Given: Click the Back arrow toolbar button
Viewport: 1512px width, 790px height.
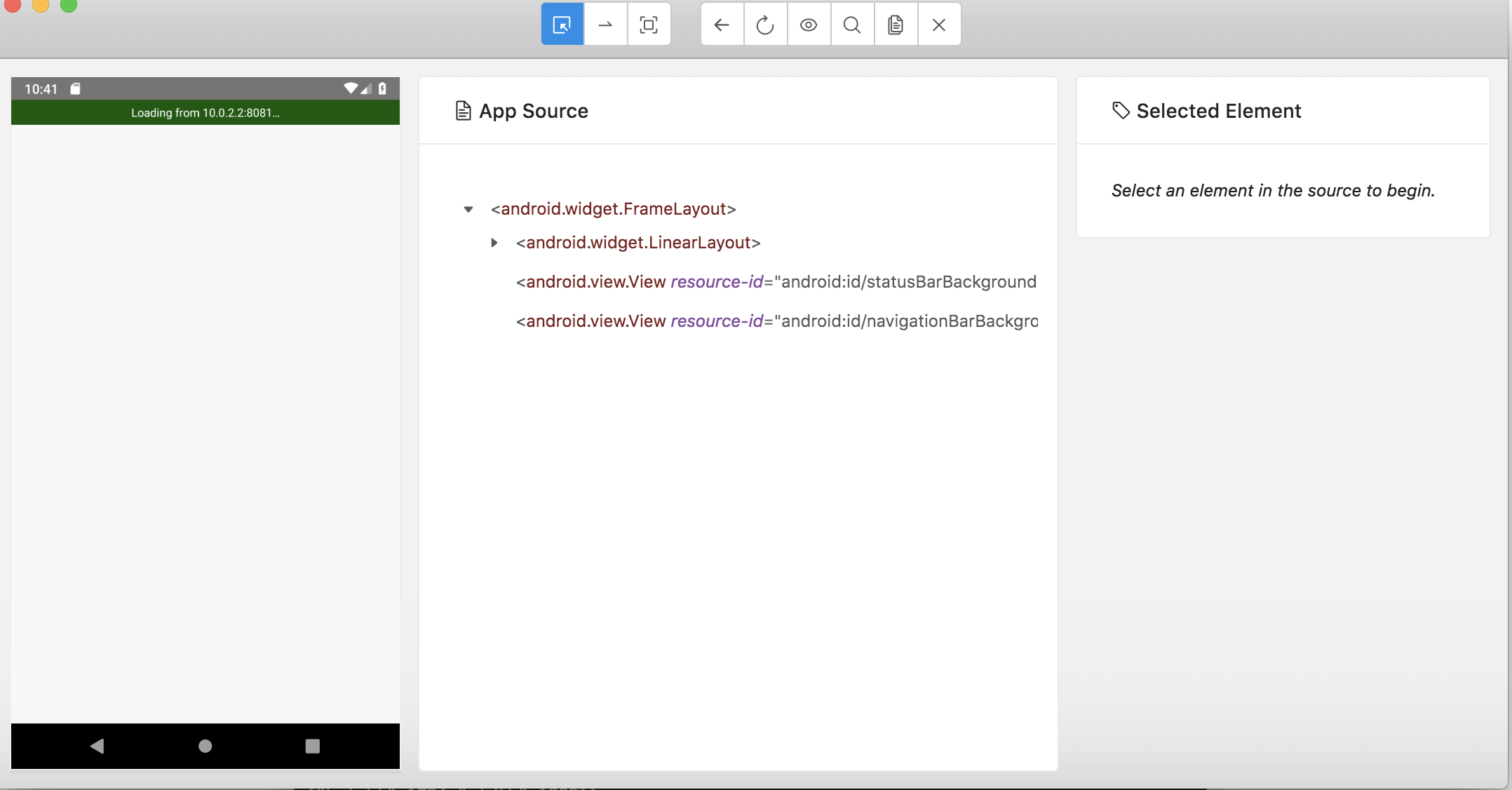Looking at the screenshot, I should (x=722, y=25).
